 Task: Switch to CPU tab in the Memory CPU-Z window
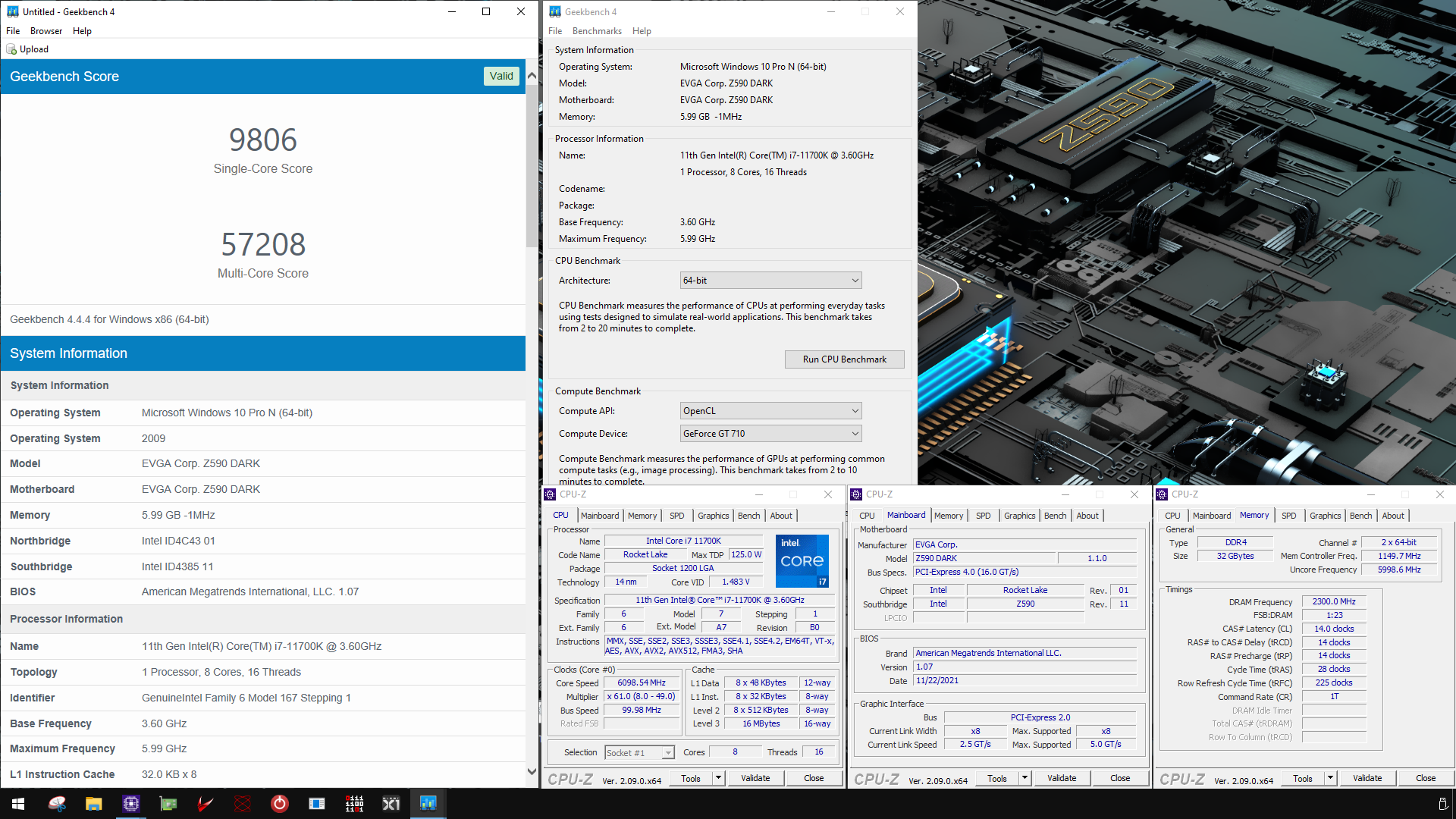[x=1172, y=516]
